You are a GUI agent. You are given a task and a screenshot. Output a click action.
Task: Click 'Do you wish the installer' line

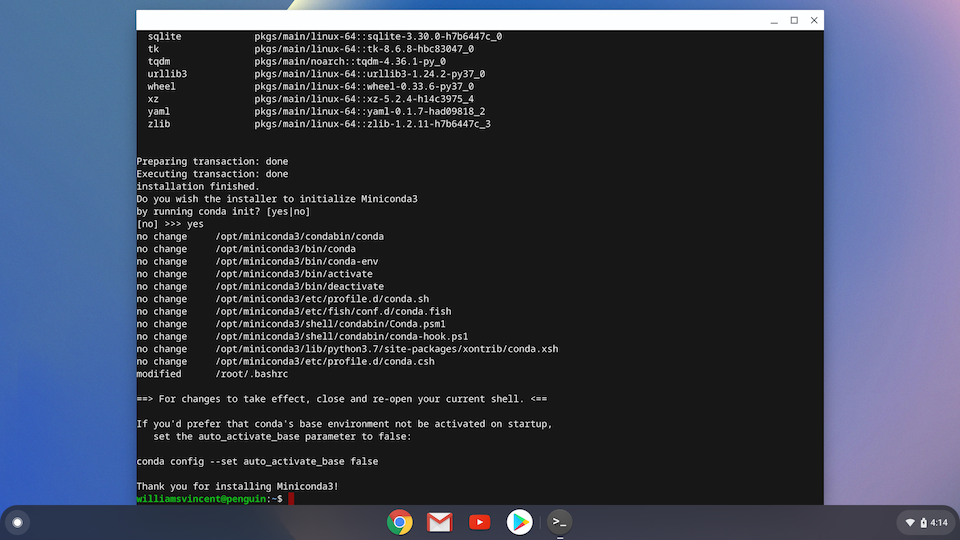(x=277, y=198)
